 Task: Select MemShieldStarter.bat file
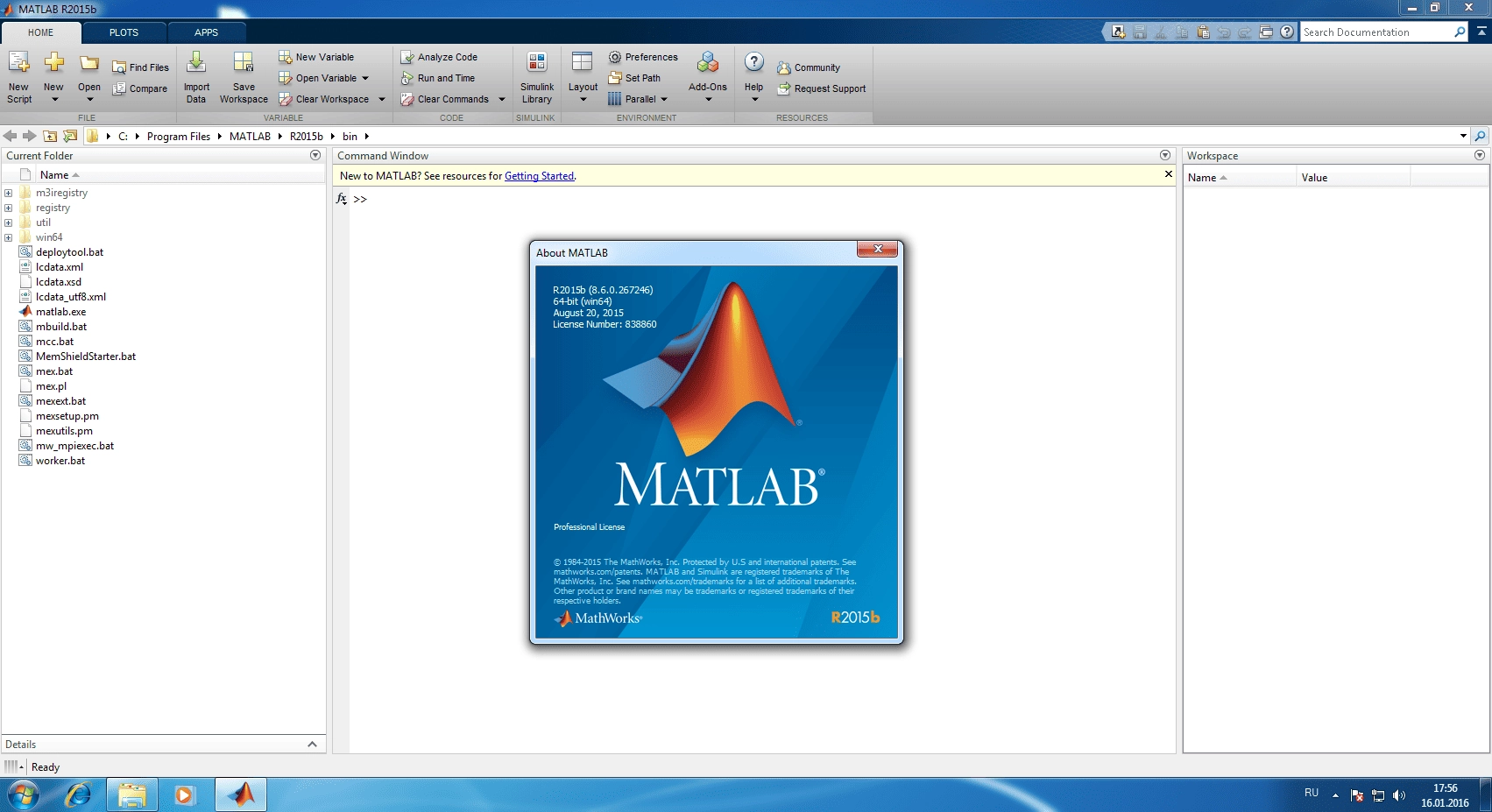[86, 357]
